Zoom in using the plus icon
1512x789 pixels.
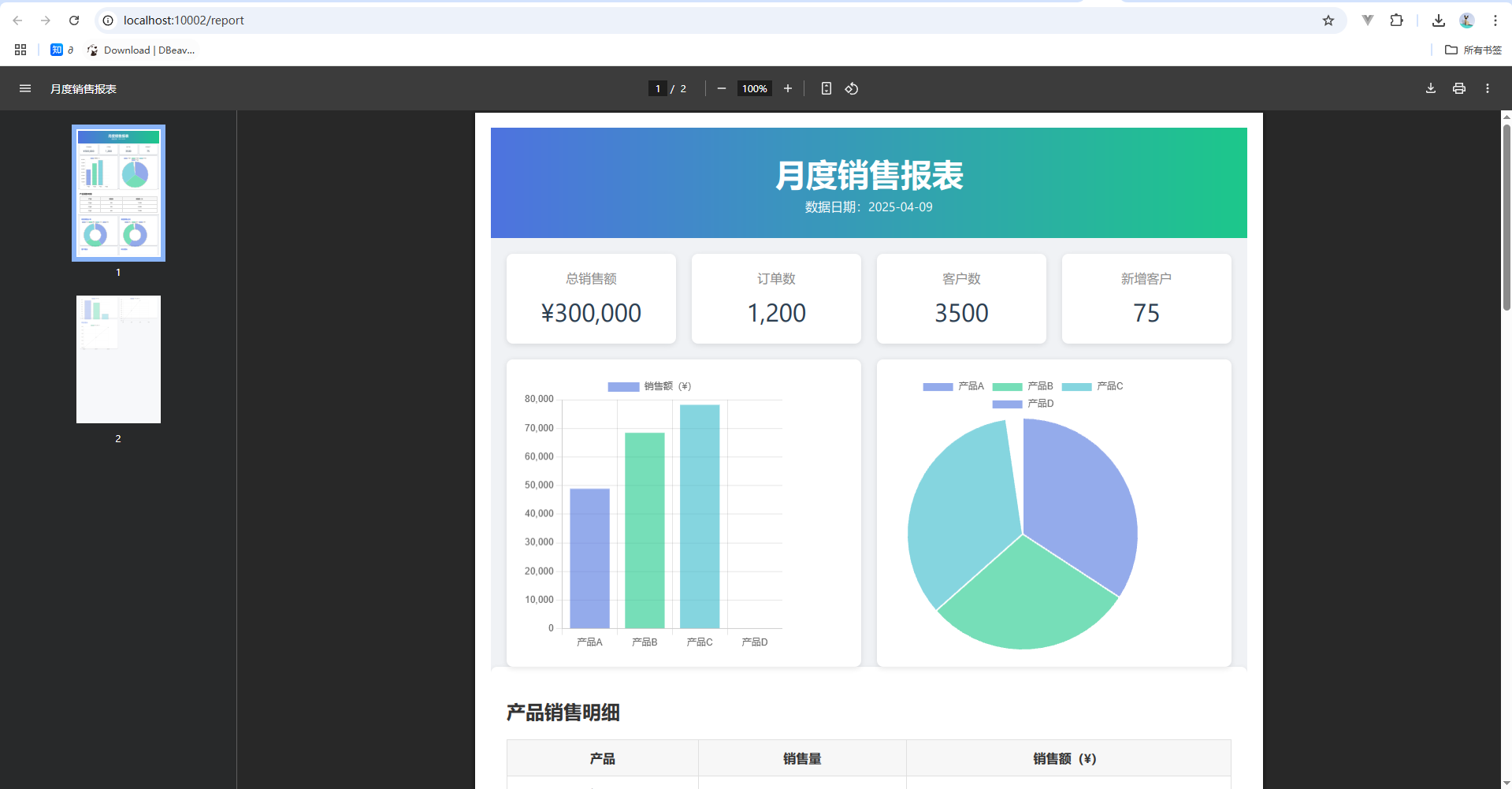pos(787,88)
